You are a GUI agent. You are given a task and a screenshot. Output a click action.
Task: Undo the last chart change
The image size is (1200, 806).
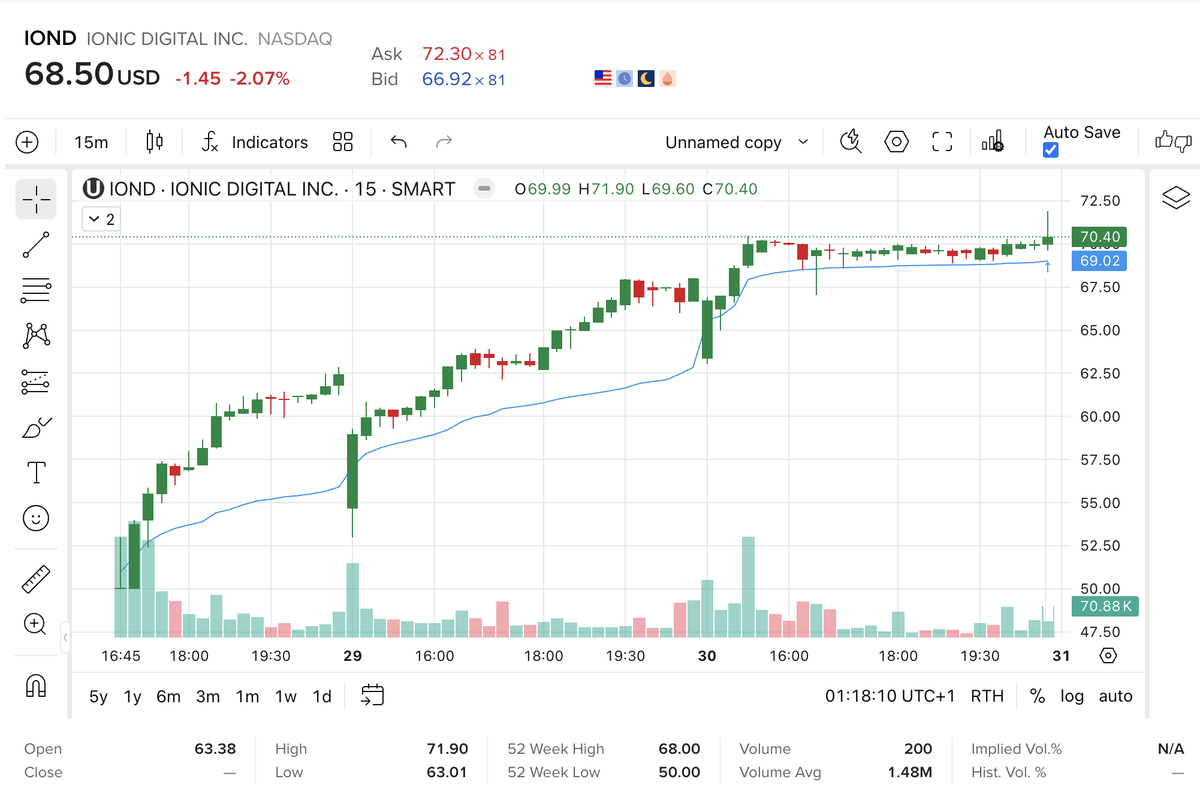(398, 142)
